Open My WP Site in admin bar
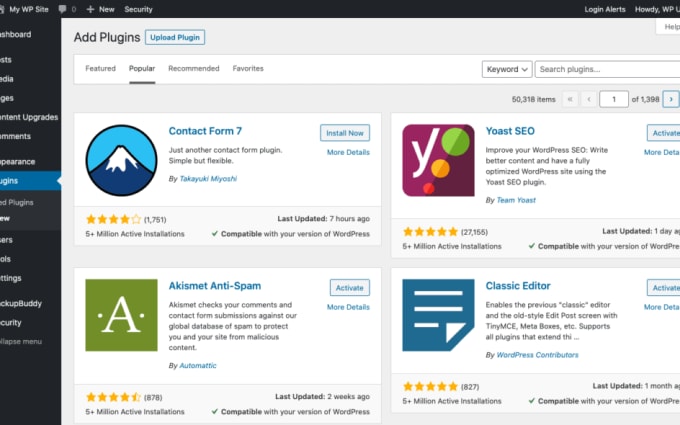The height and width of the screenshot is (425, 680). click(24, 9)
